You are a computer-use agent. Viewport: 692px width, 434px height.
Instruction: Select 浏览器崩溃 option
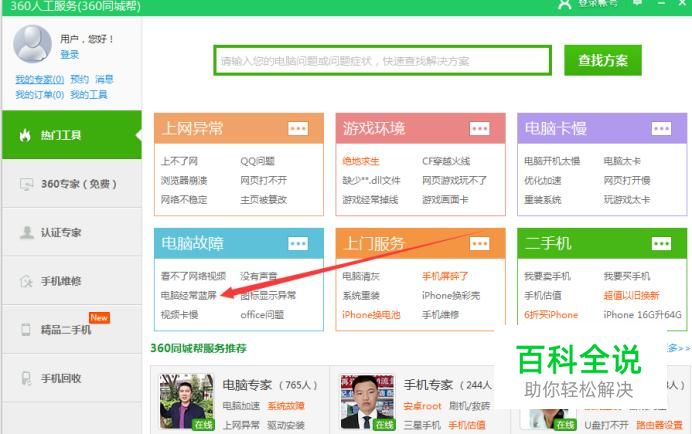(184, 181)
